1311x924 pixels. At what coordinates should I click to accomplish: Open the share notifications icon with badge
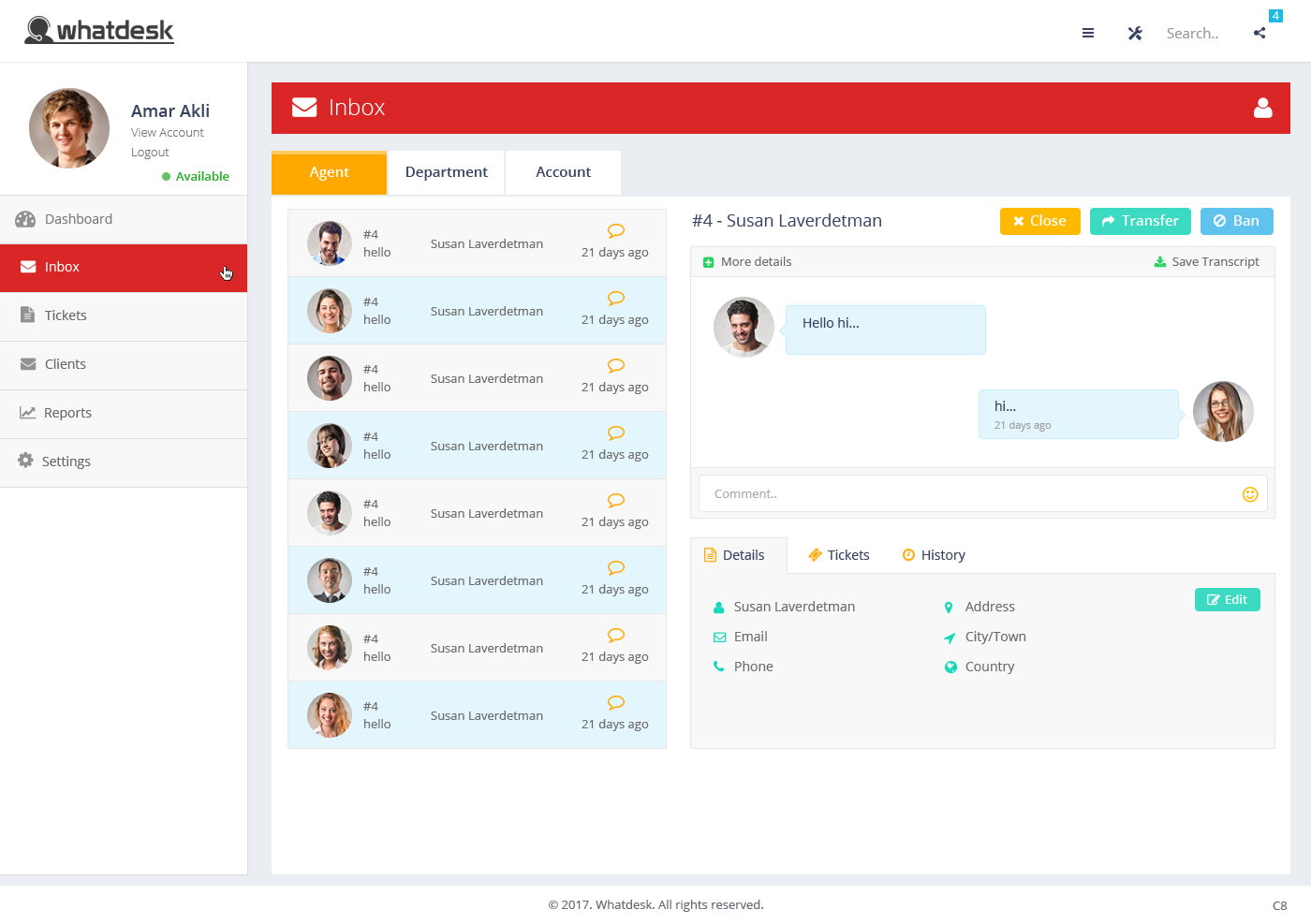pos(1259,33)
